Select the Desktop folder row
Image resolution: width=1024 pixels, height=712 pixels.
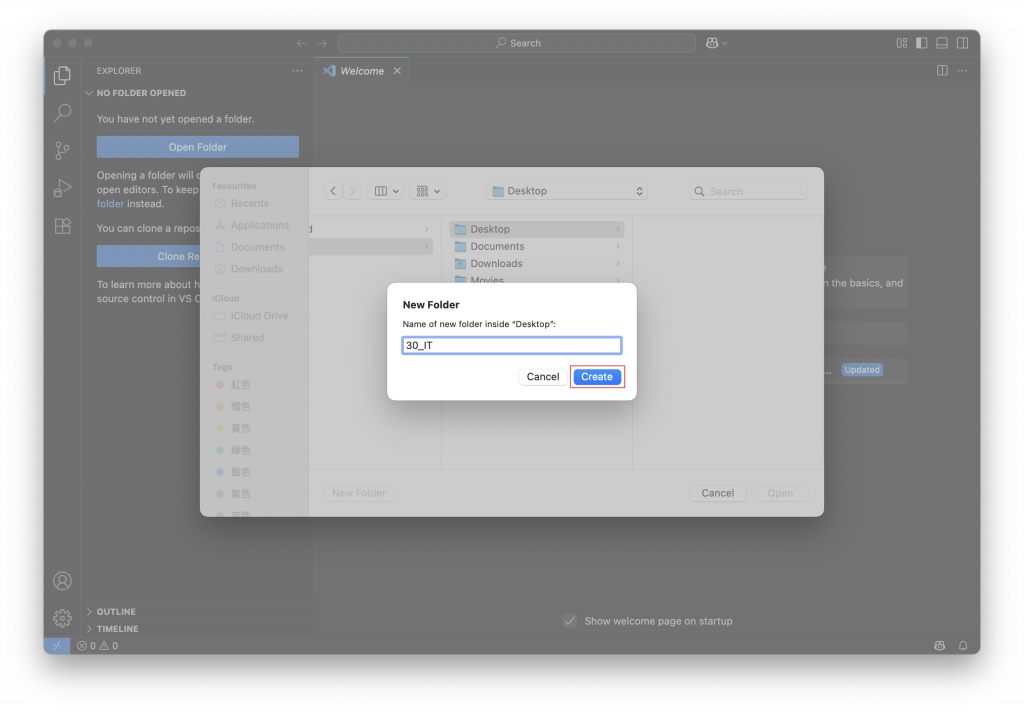pyautogui.click(x=537, y=229)
